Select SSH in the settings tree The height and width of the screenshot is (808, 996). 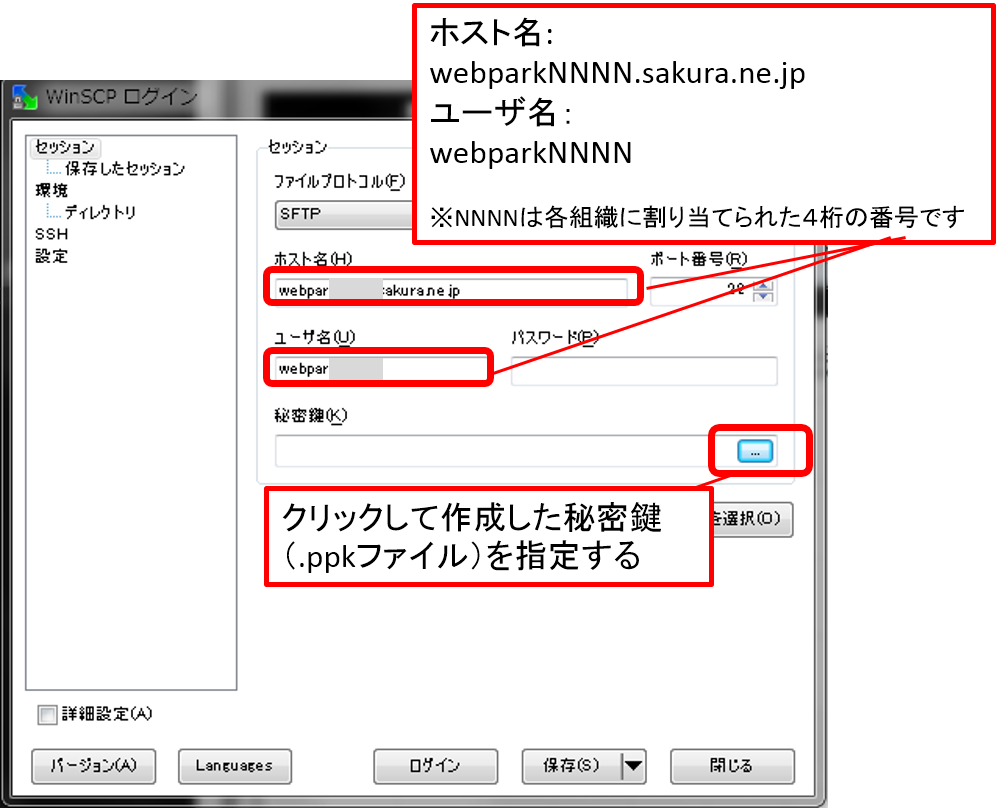(x=51, y=234)
